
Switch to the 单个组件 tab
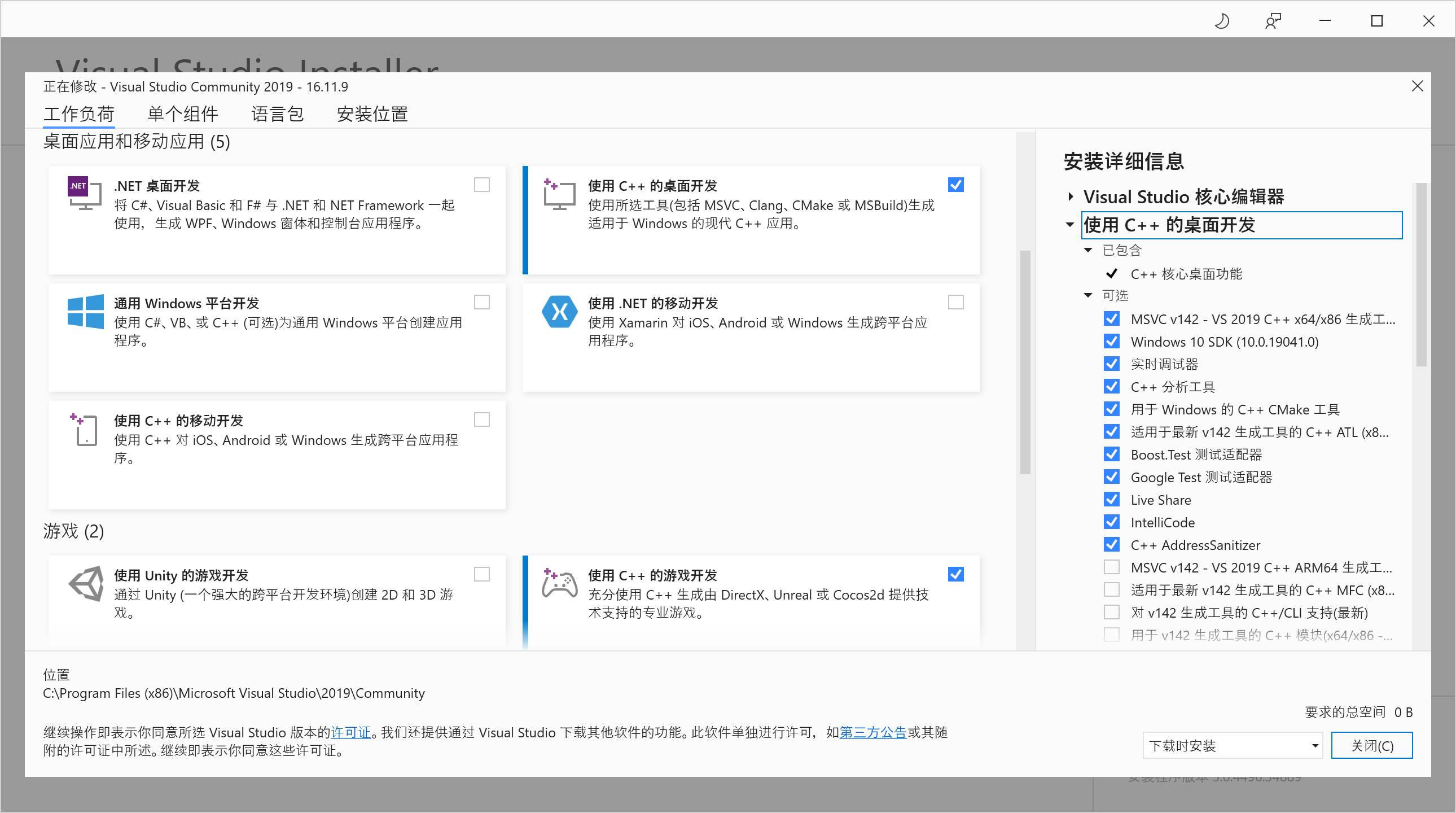click(183, 114)
